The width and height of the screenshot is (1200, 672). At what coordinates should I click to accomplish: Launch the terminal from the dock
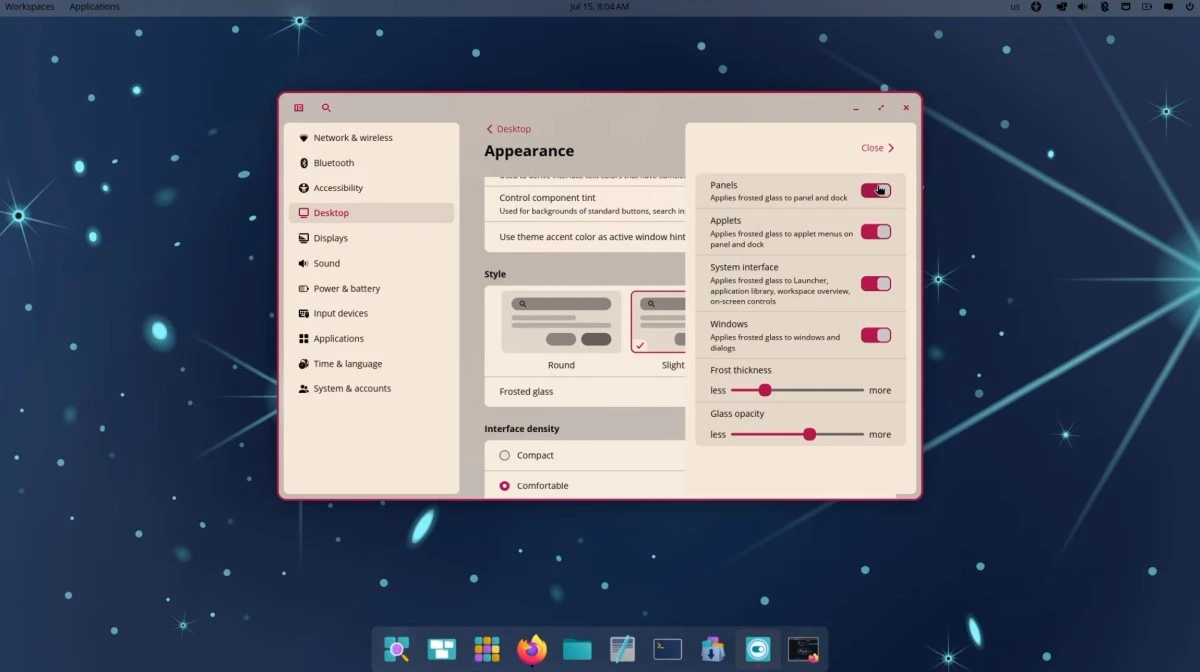tap(667, 649)
